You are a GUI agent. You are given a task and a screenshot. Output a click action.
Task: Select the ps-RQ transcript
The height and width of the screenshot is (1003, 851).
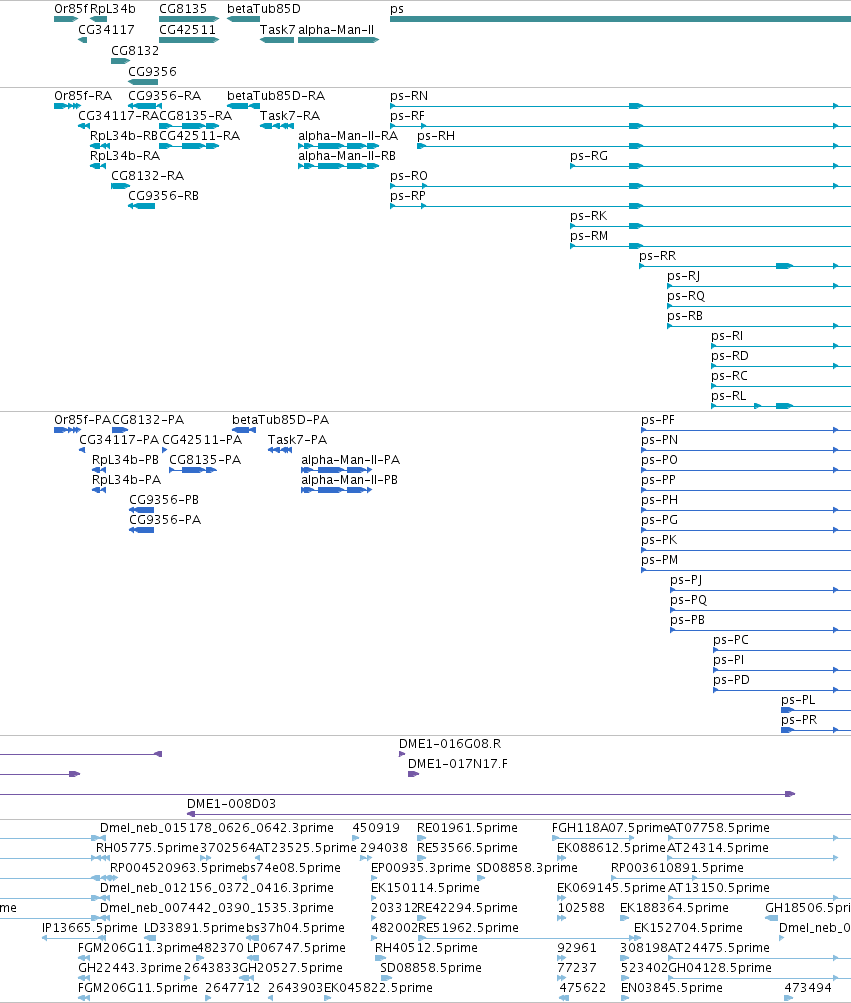759,306
